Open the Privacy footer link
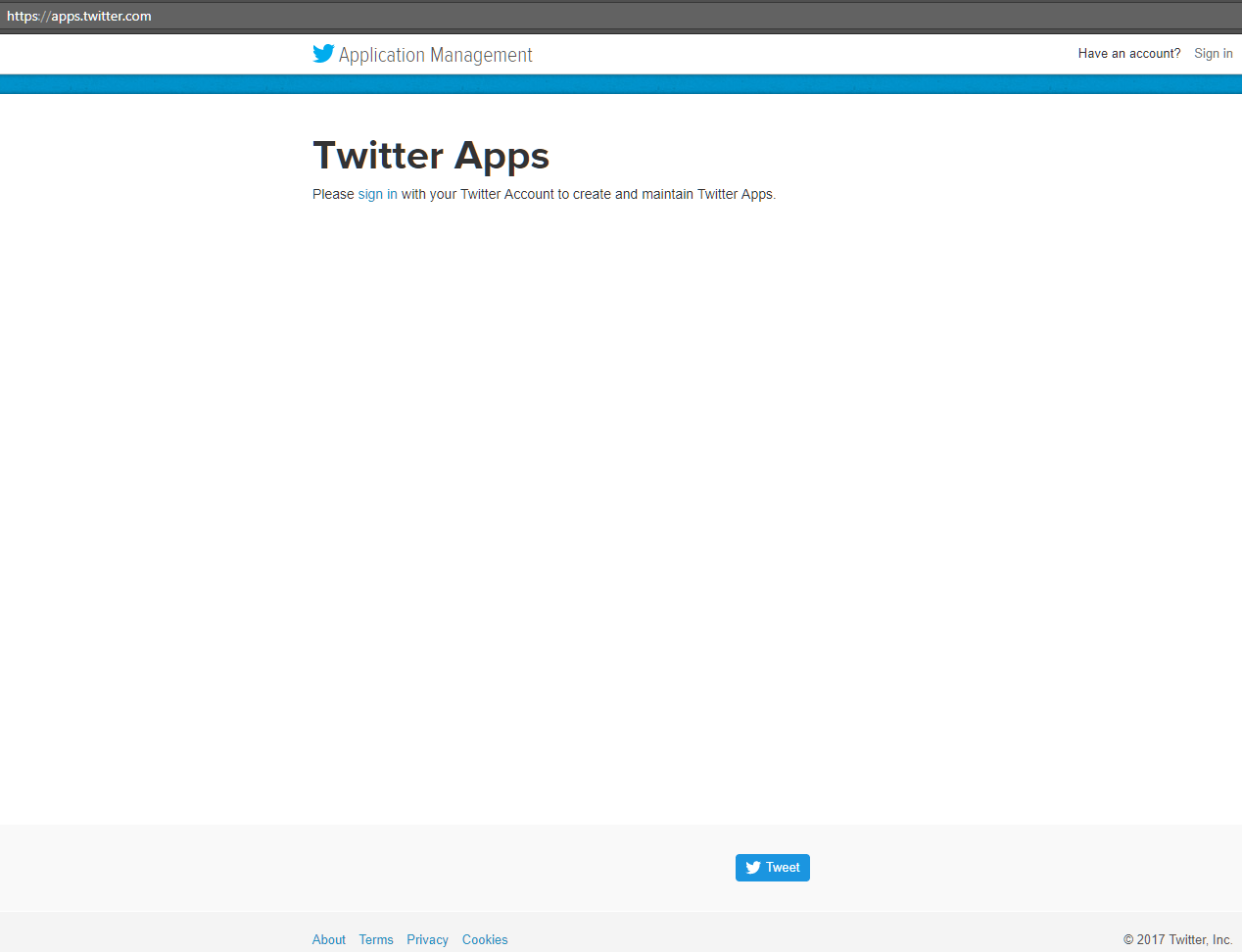The width and height of the screenshot is (1242, 952). [x=427, y=939]
